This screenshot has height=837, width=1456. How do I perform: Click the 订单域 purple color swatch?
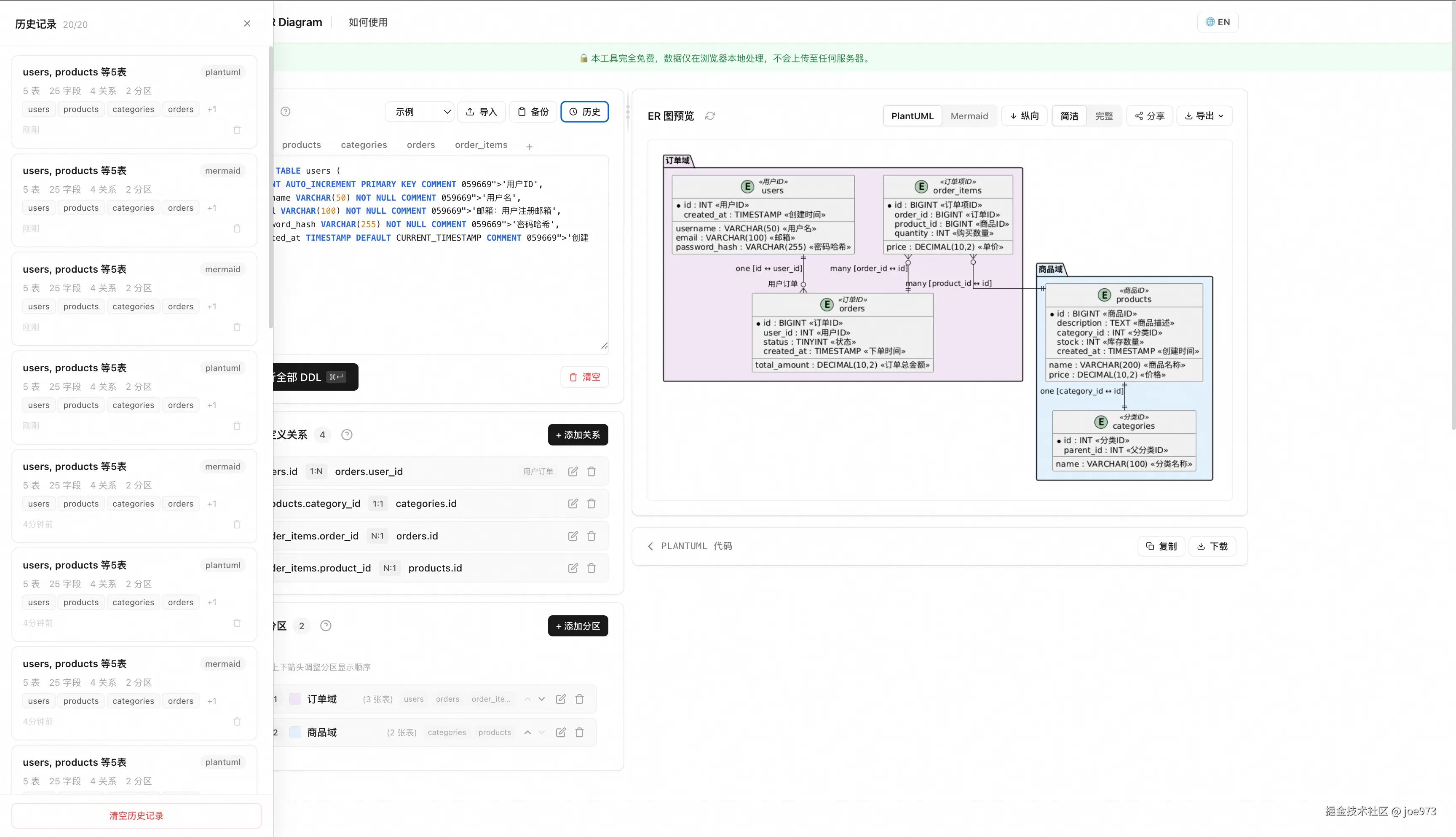tap(295, 699)
